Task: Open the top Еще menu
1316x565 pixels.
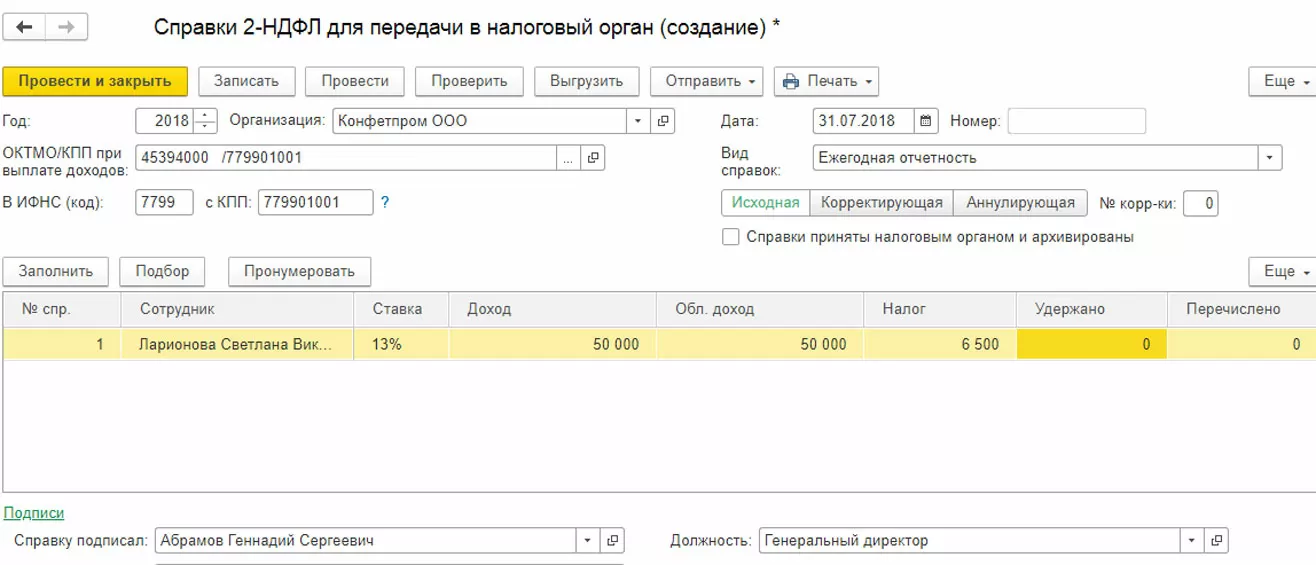Action: [1284, 81]
